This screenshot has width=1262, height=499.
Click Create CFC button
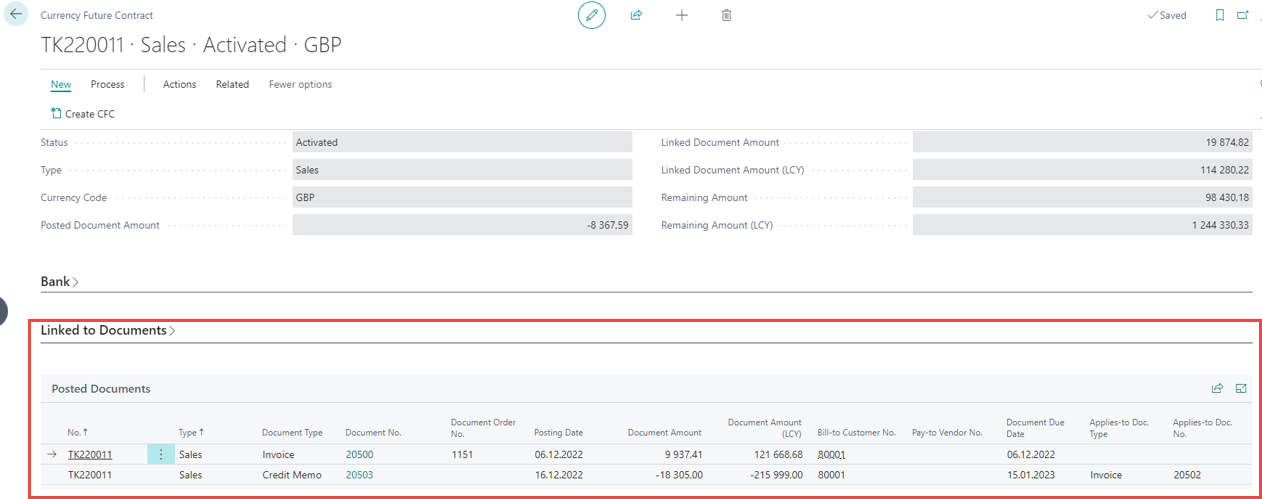(x=83, y=114)
